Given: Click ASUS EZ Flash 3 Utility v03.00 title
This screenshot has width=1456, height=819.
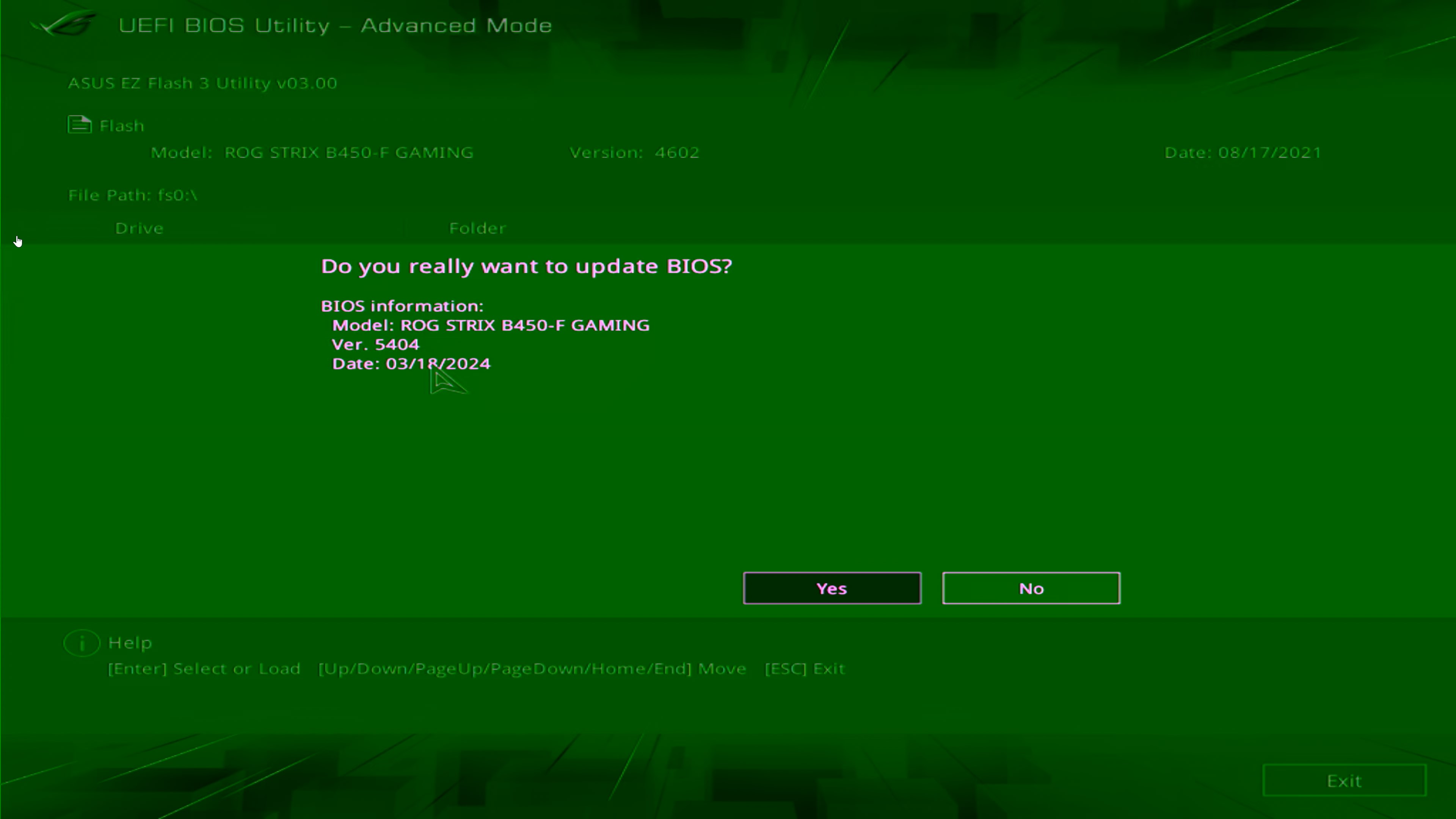Looking at the screenshot, I should pyautogui.click(x=202, y=83).
